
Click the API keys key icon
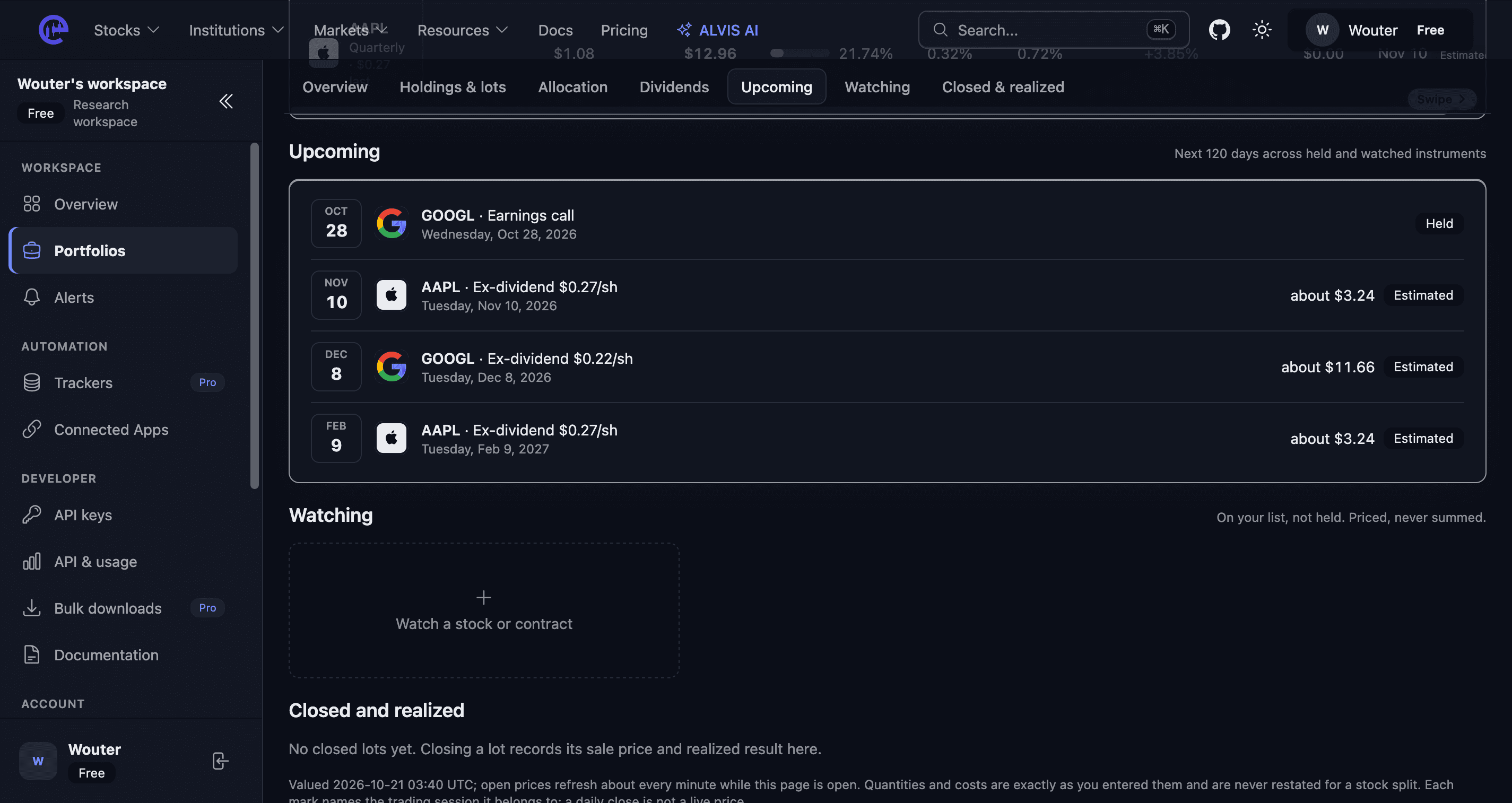32,514
